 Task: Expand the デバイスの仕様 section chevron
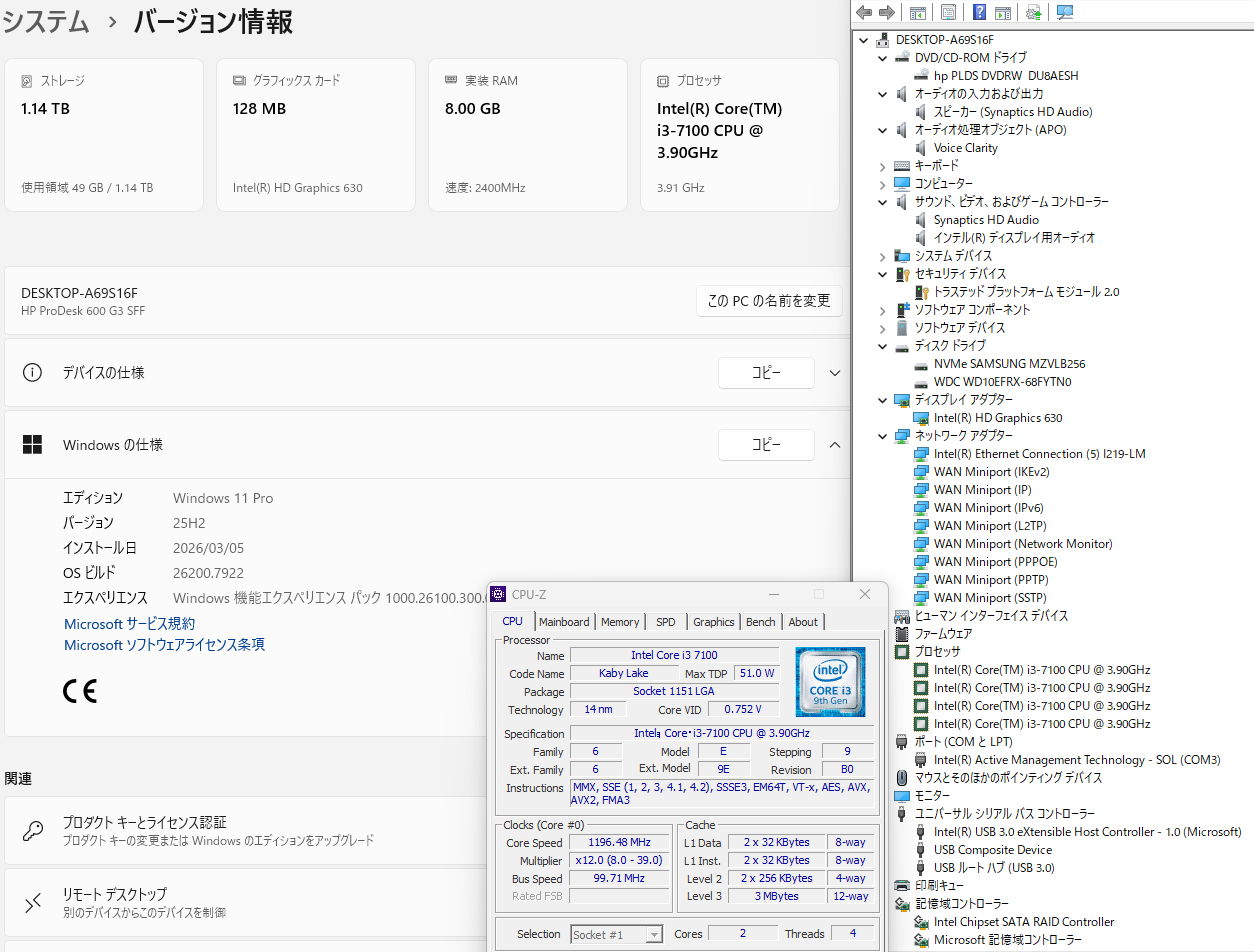[x=835, y=373]
